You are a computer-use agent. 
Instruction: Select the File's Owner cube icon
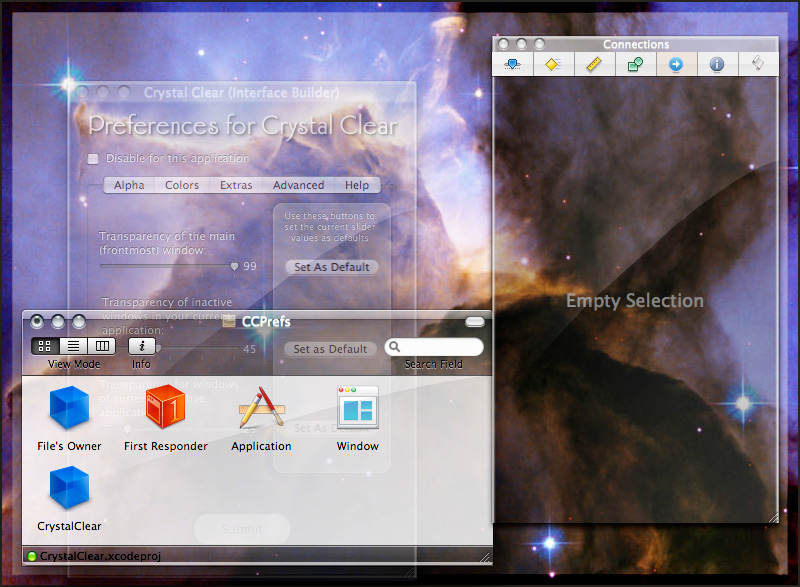(x=69, y=408)
